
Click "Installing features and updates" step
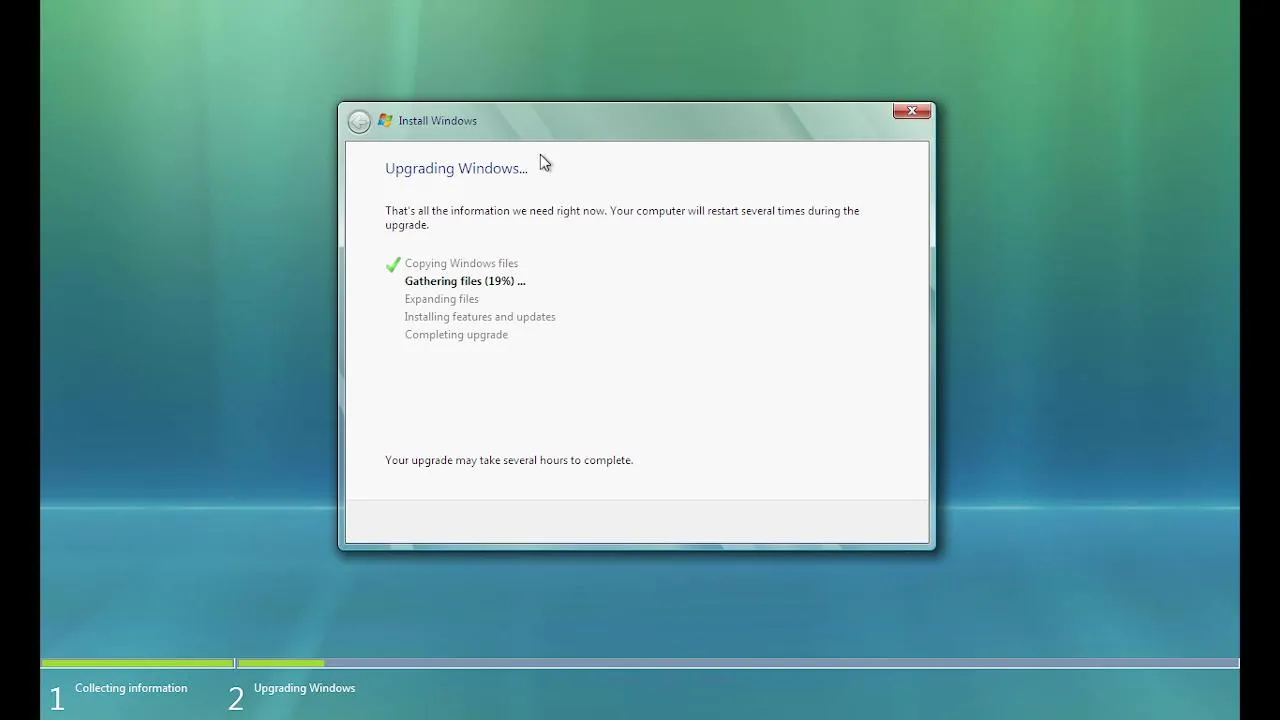coord(480,317)
